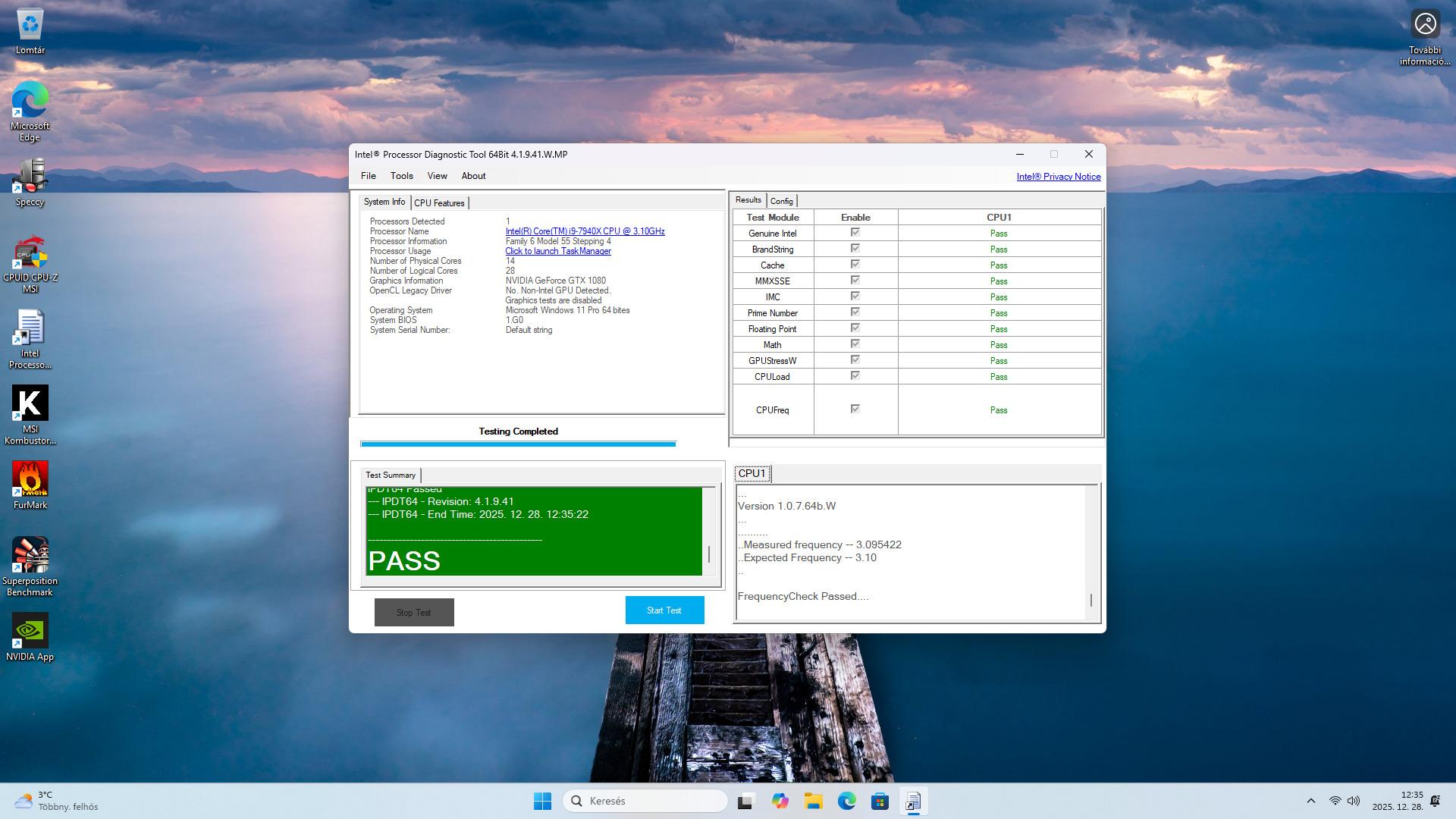Switch to the CPU Features tab
The width and height of the screenshot is (1456, 819).
pos(440,202)
